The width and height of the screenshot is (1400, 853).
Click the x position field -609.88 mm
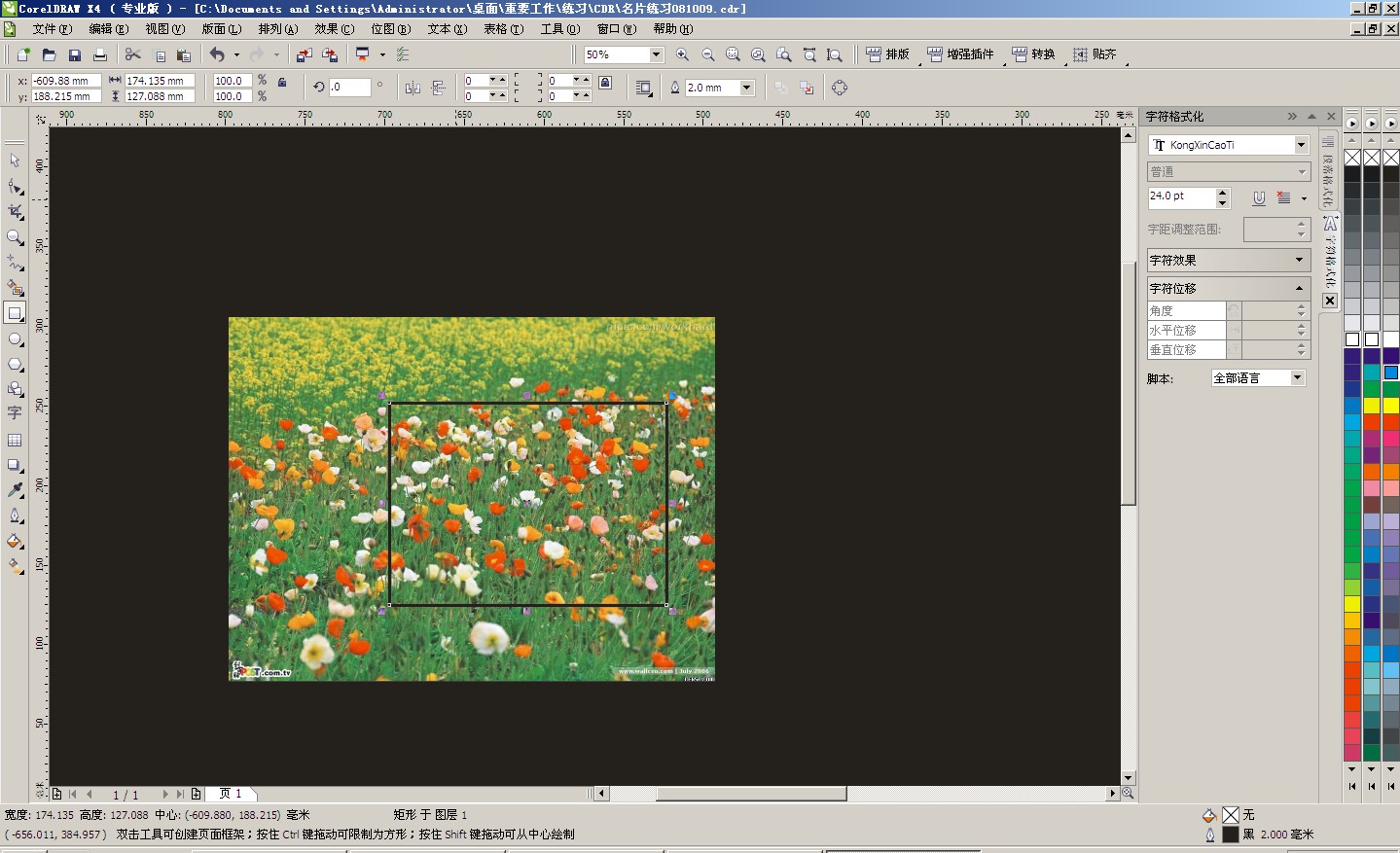point(65,81)
